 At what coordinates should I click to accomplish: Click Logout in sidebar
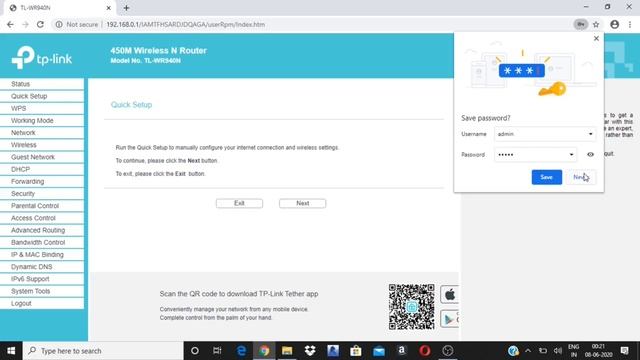[42, 304]
